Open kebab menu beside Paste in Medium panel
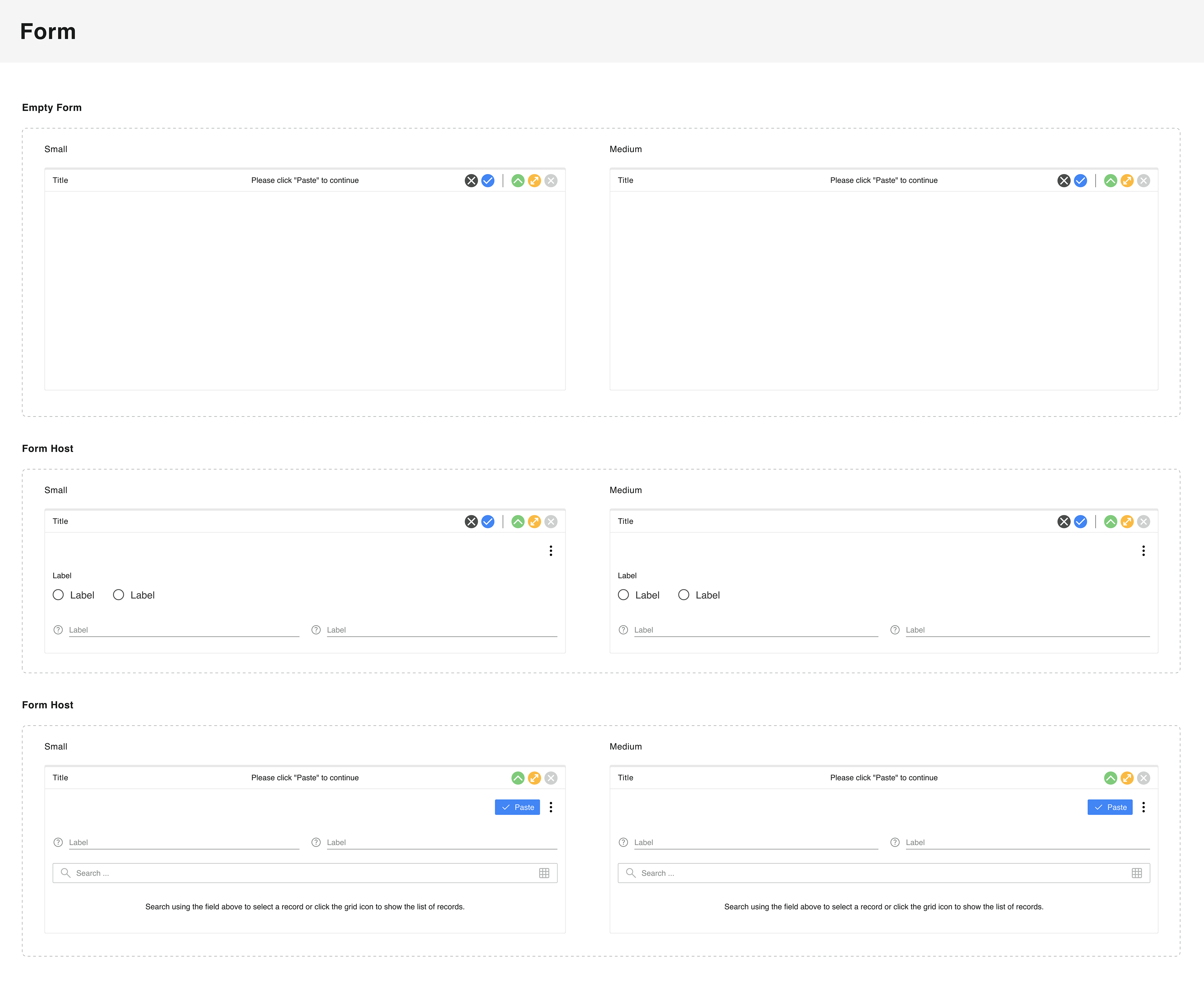Screen dimensions: 1204x990 [1143, 807]
